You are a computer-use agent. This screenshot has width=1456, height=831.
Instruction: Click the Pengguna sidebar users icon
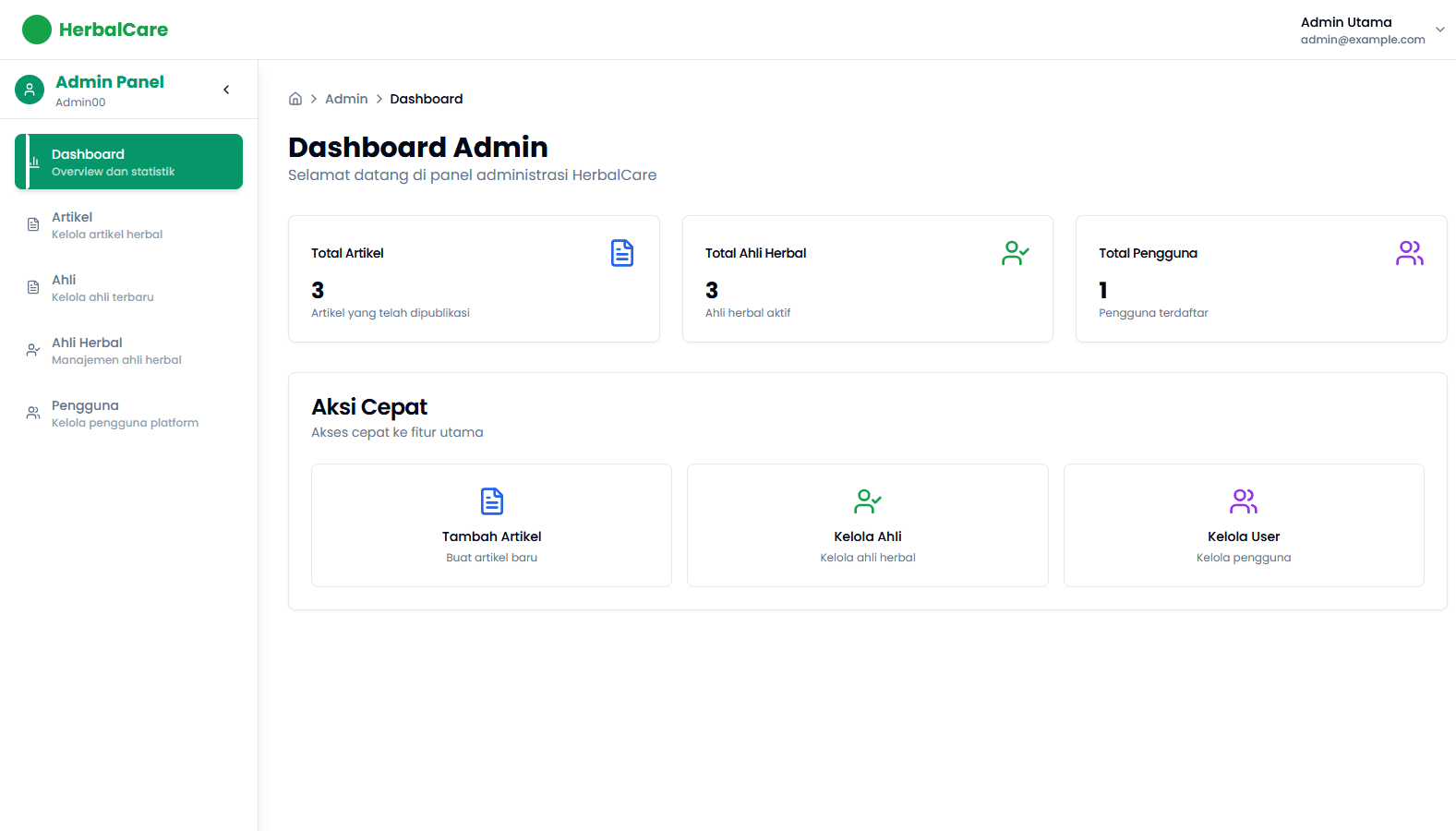[x=33, y=413]
